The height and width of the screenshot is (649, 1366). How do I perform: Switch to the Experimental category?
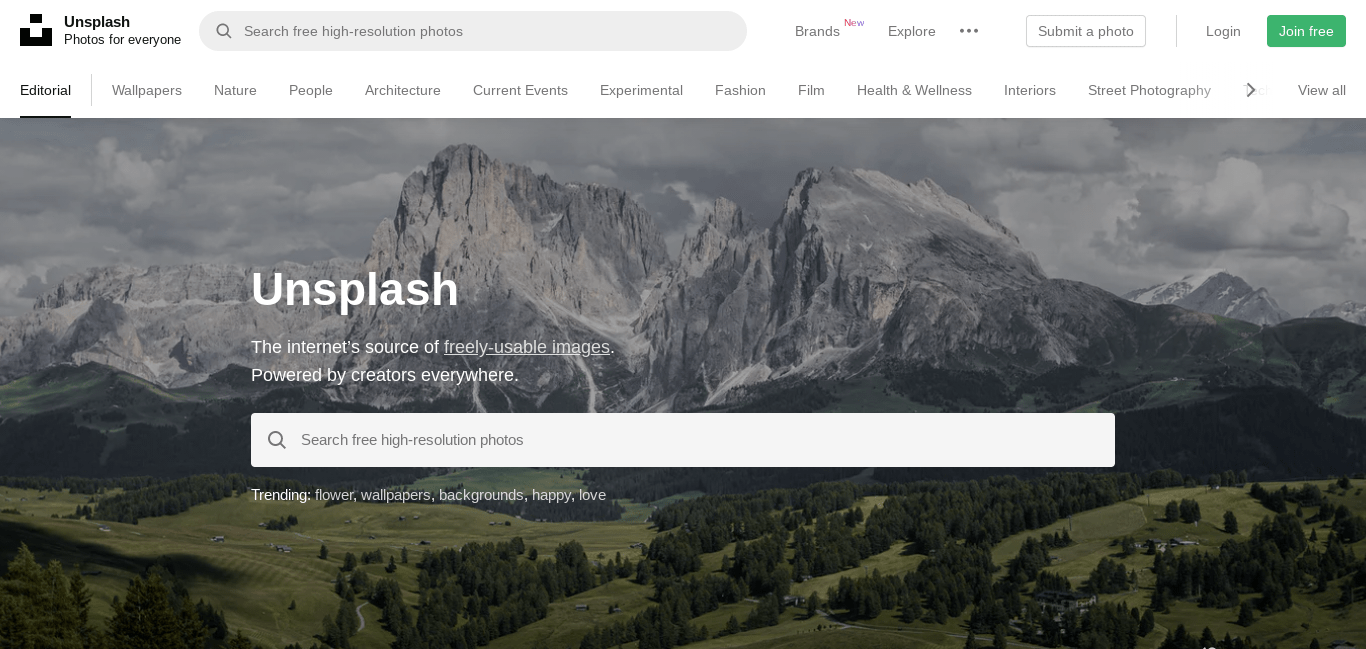pyautogui.click(x=641, y=90)
